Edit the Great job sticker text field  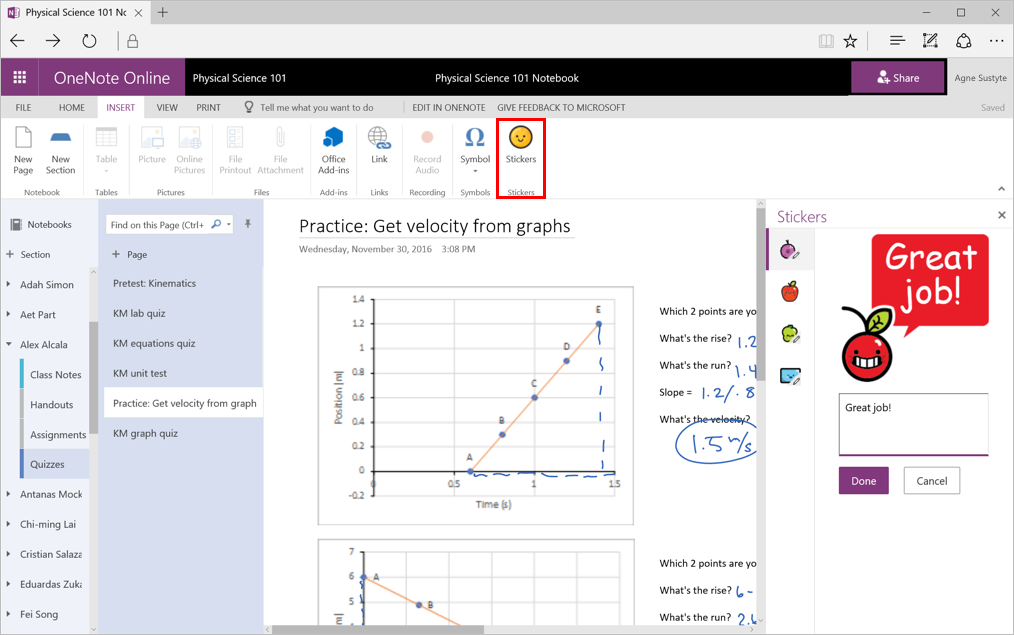[912, 425]
